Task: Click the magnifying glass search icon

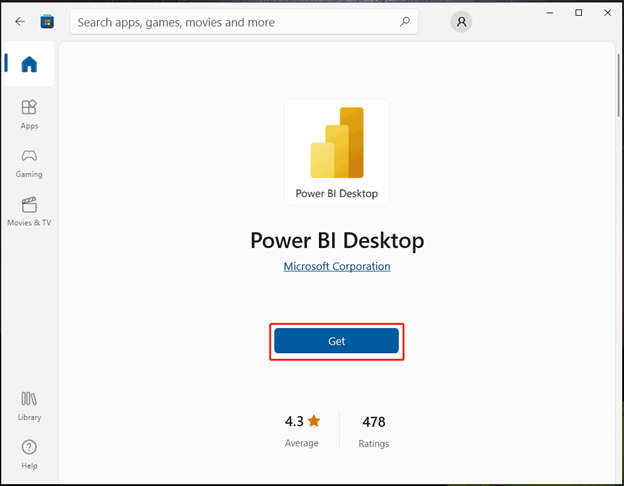Action: coord(404,21)
